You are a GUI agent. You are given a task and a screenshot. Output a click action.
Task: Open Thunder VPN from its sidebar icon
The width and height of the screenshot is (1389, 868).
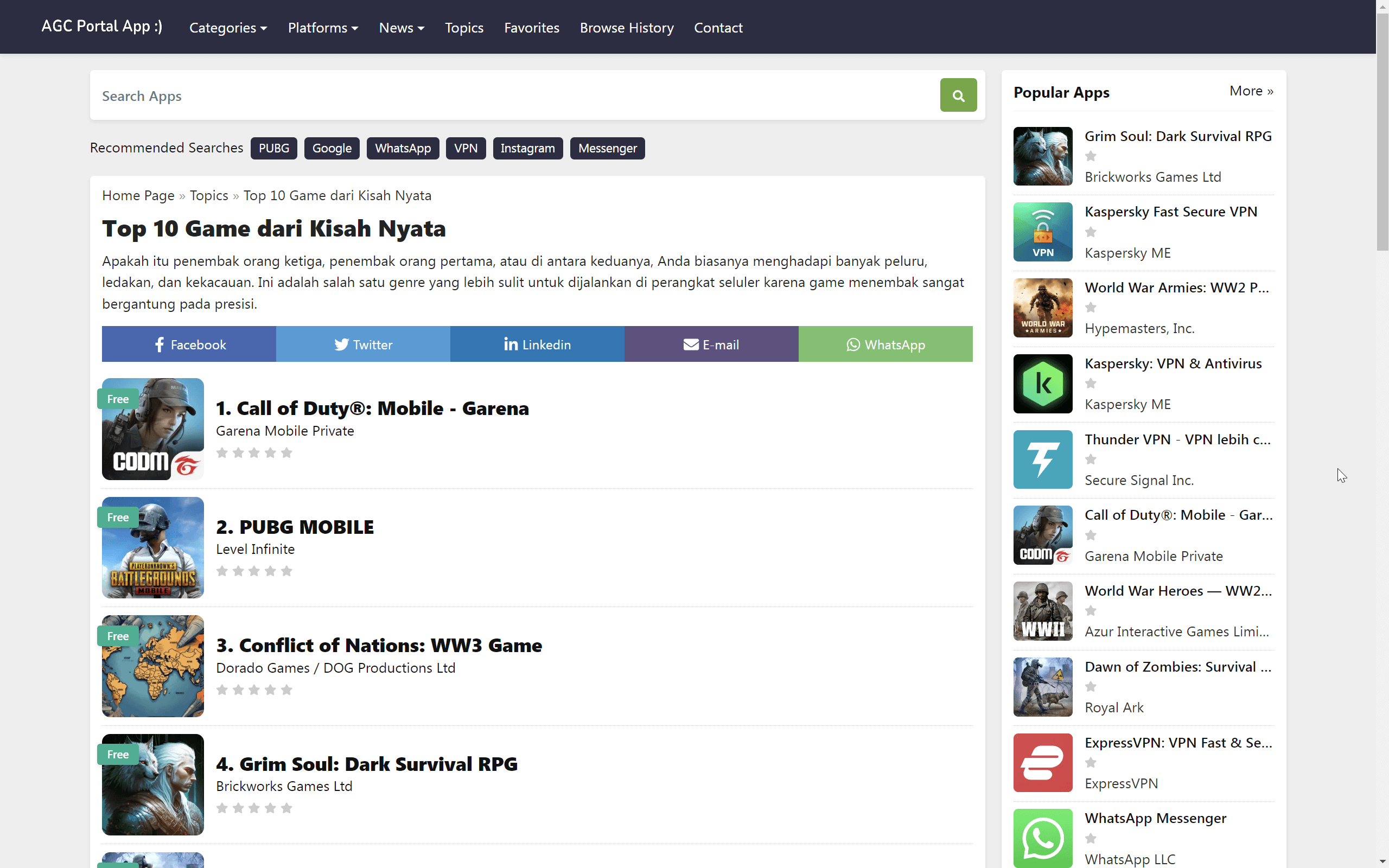tap(1042, 459)
